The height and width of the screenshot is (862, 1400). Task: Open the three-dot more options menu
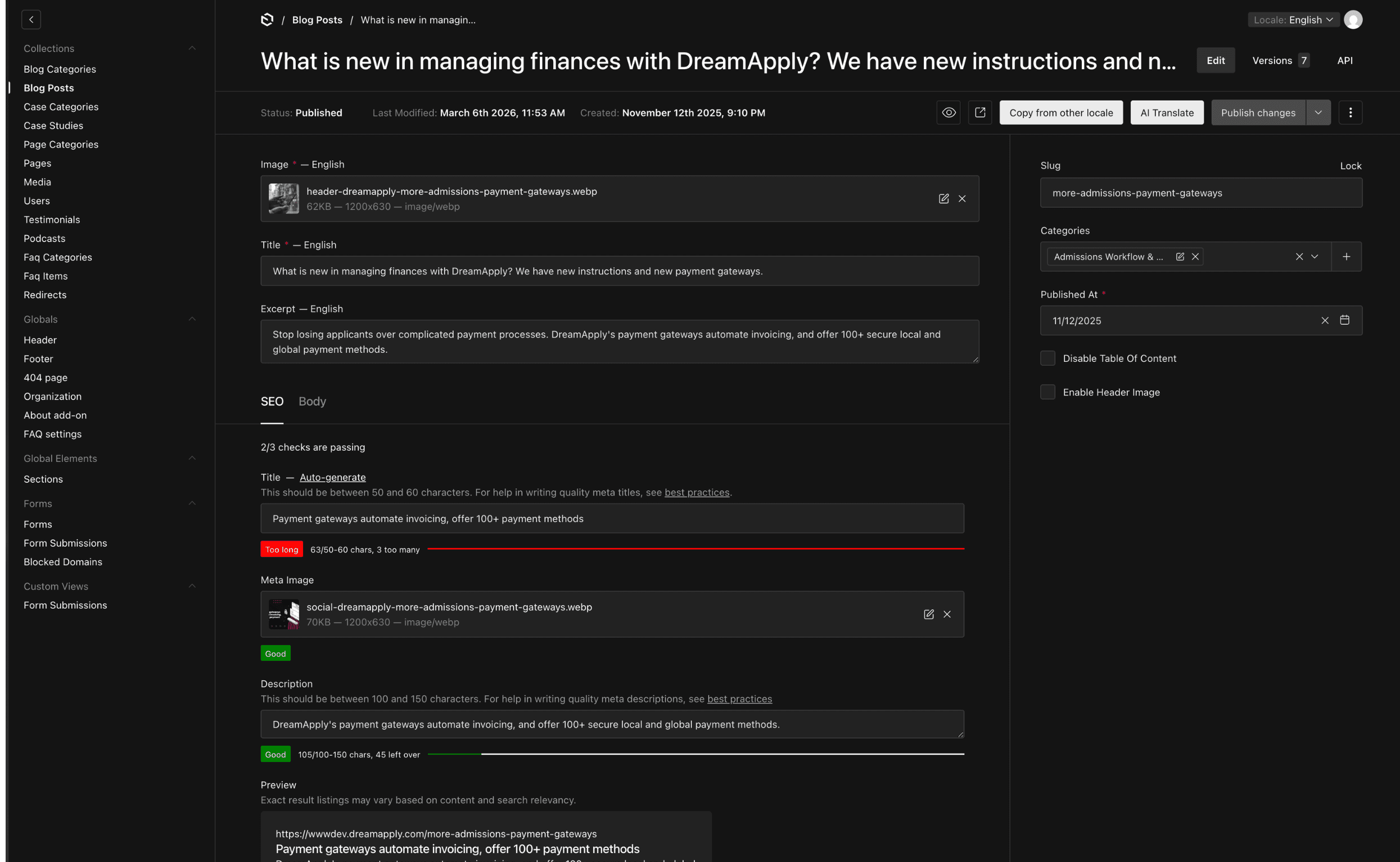(x=1350, y=112)
